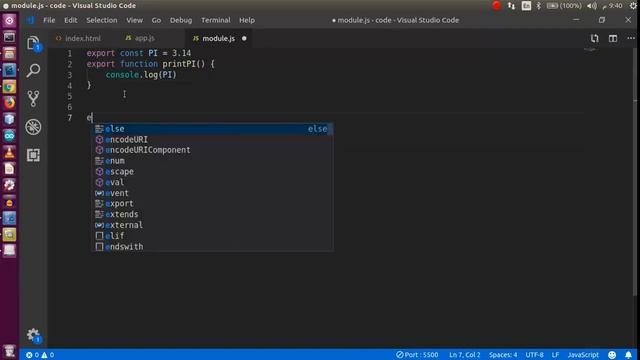Open errors and warnings problems count
640x360 pixels.
40,355
